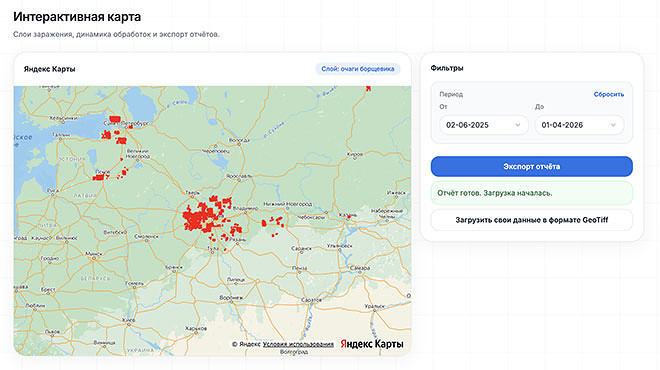
Task: Click Киров city label on map
Action: 354,154
